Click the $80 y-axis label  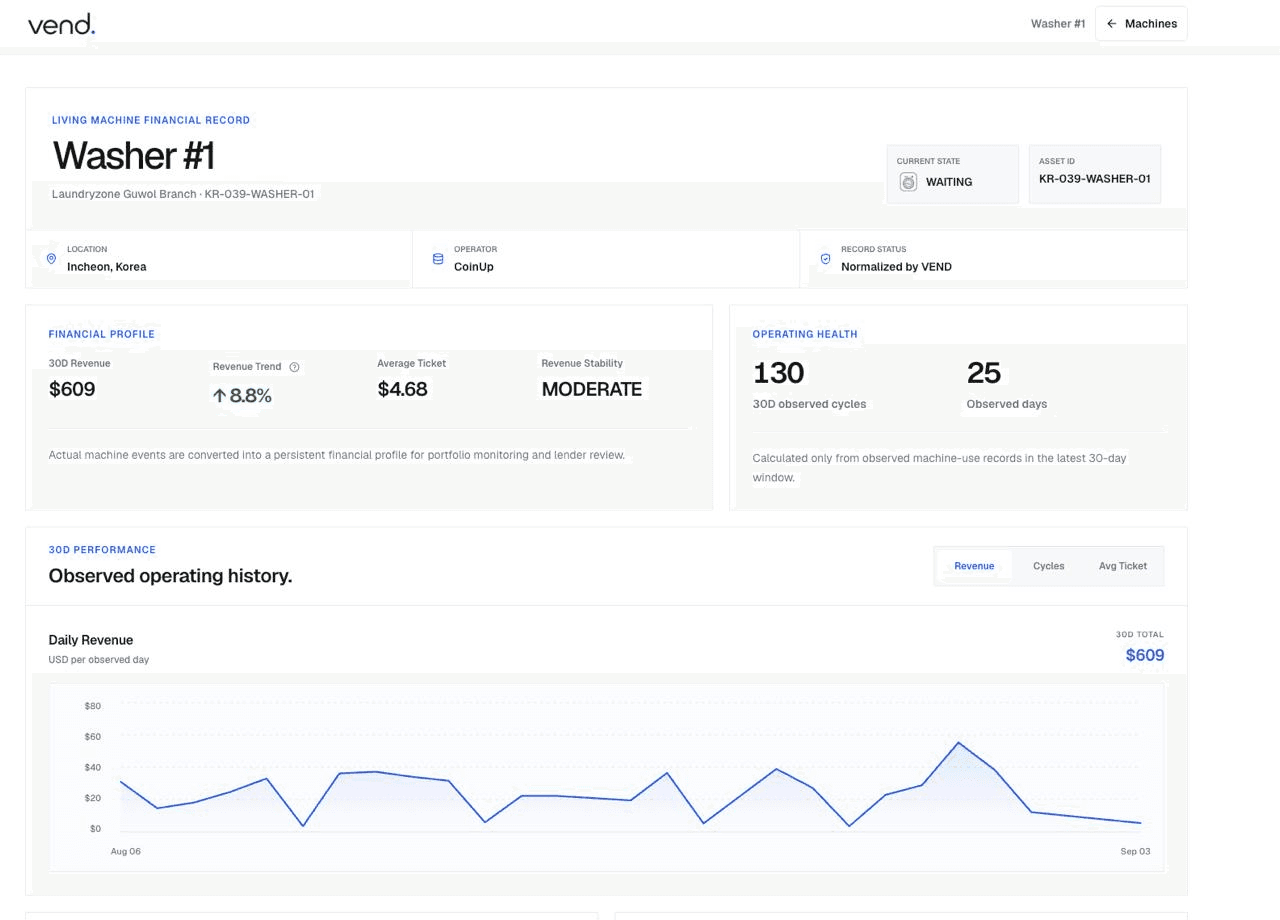(93, 706)
